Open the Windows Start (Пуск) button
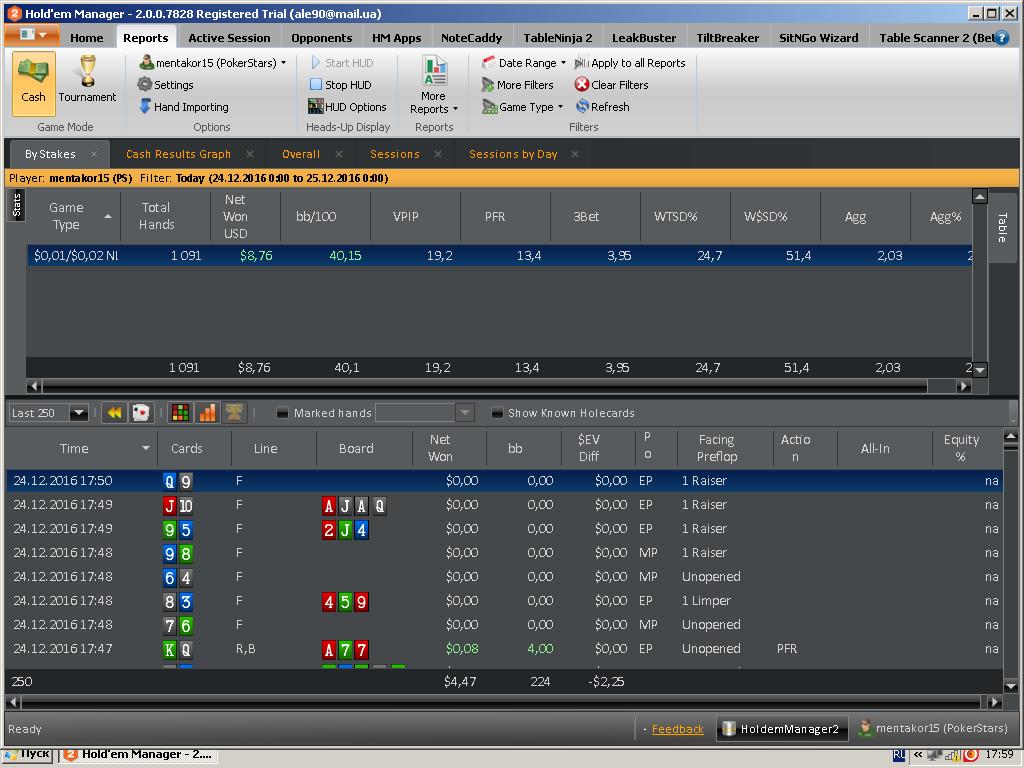The width and height of the screenshot is (1024, 768). 28,755
